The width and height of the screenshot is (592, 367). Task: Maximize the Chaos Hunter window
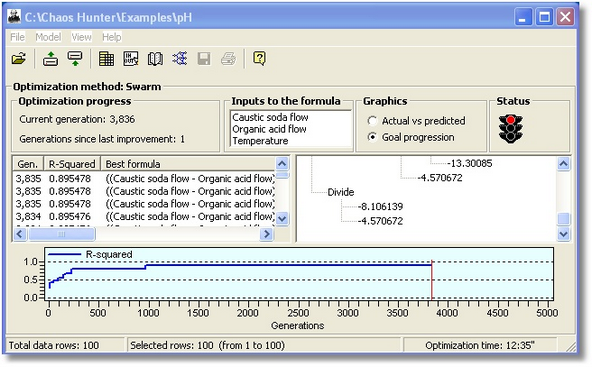(x=544, y=17)
